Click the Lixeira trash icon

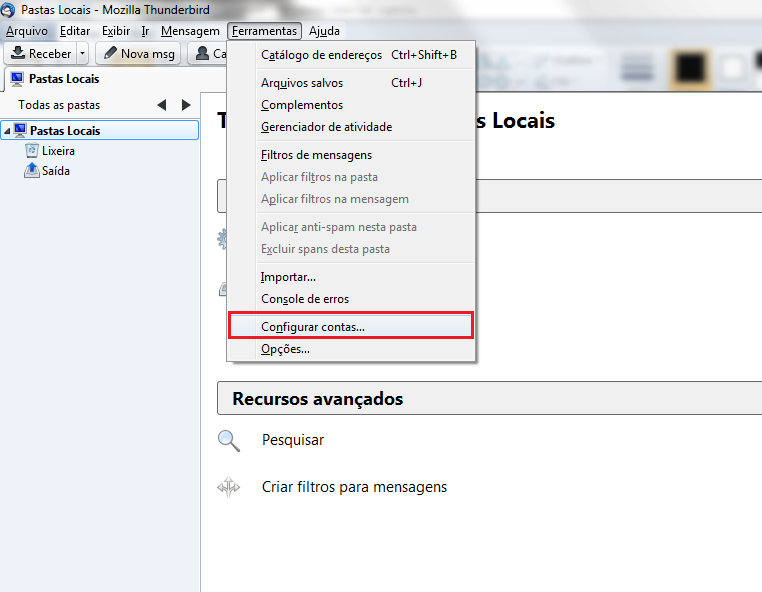32,151
